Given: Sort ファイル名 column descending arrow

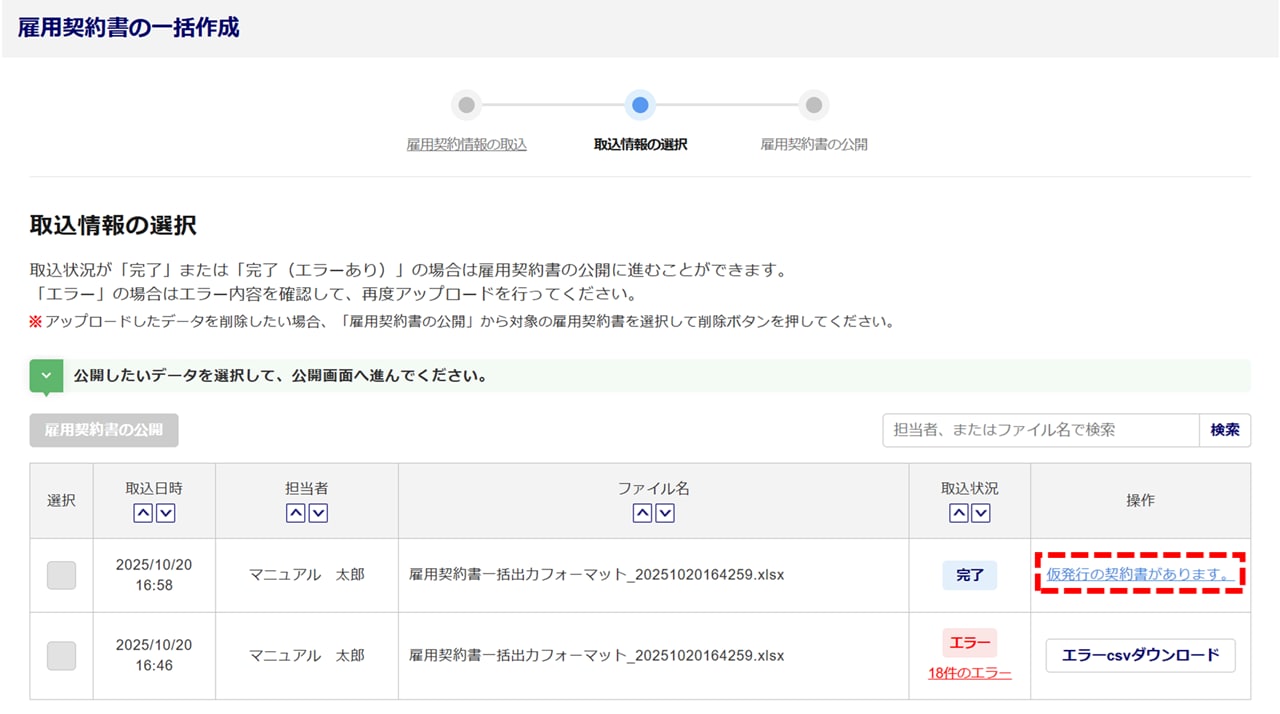Looking at the screenshot, I should (665, 513).
